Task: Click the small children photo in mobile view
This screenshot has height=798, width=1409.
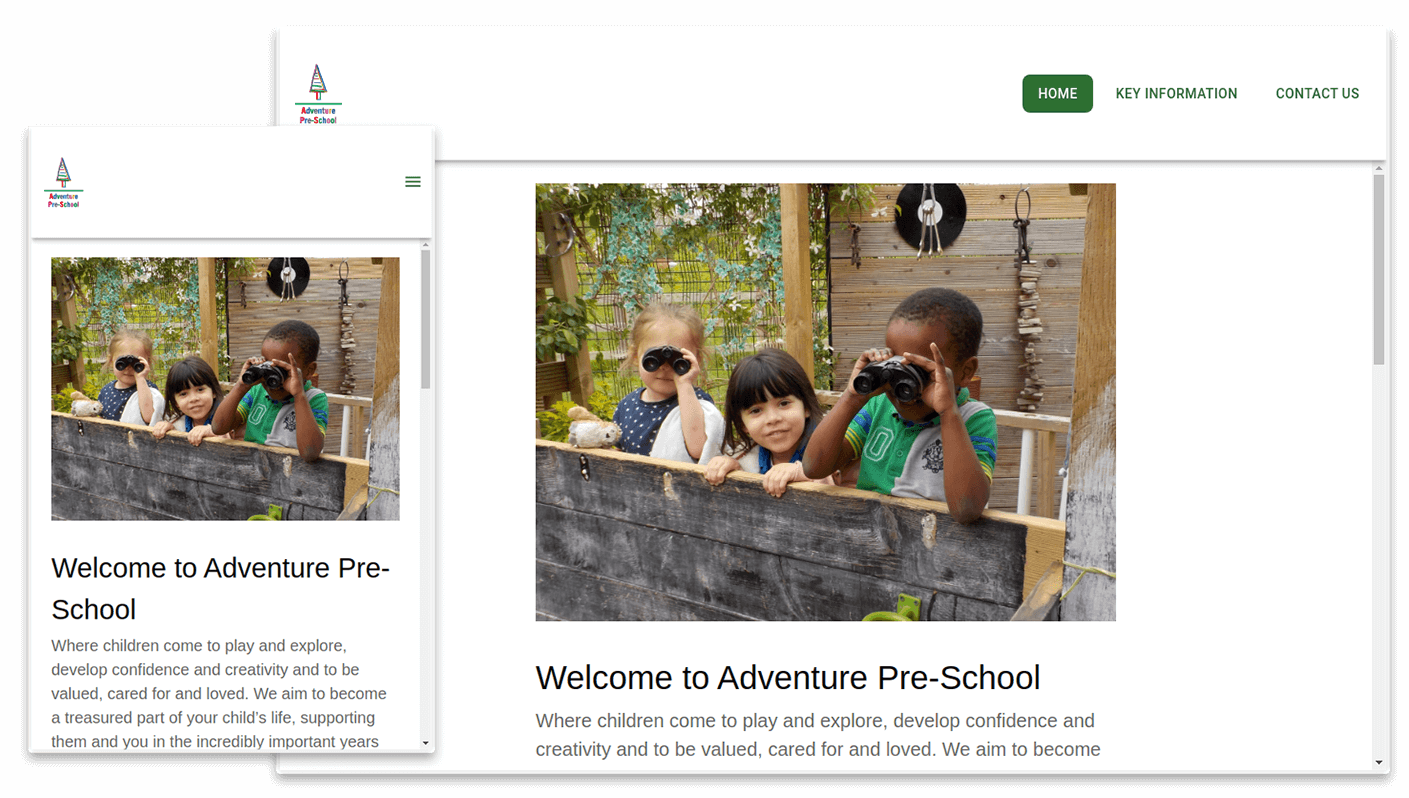Action: (225, 389)
